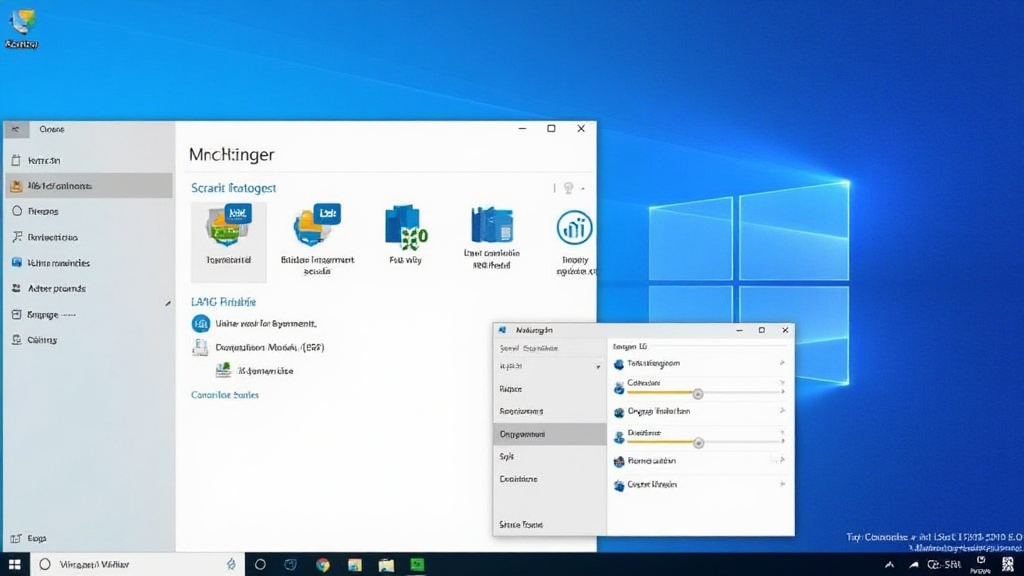Click the round blue icon beside the first list entry

click(x=201, y=324)
